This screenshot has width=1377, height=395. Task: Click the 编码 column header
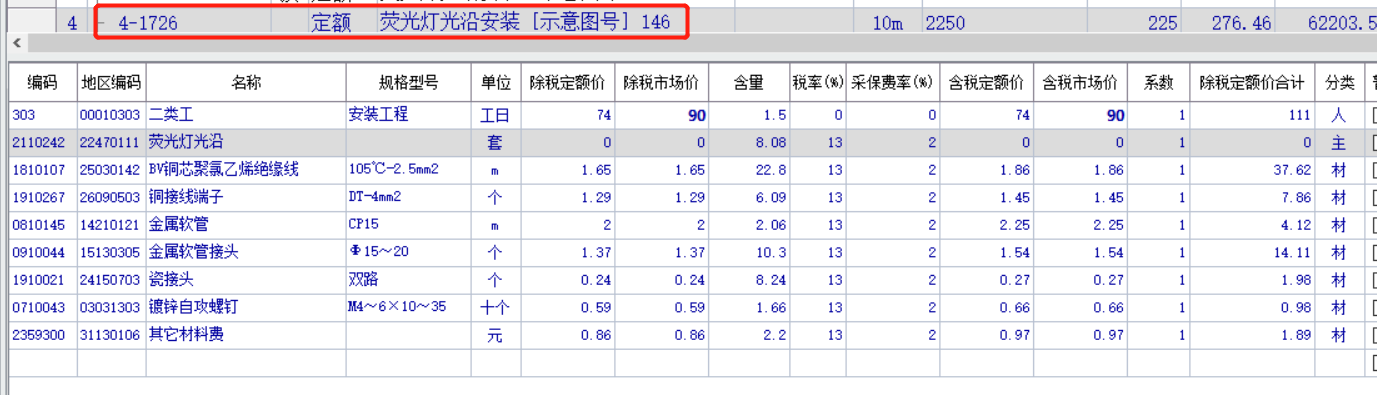pyautogui.click(x=42, y=82)
